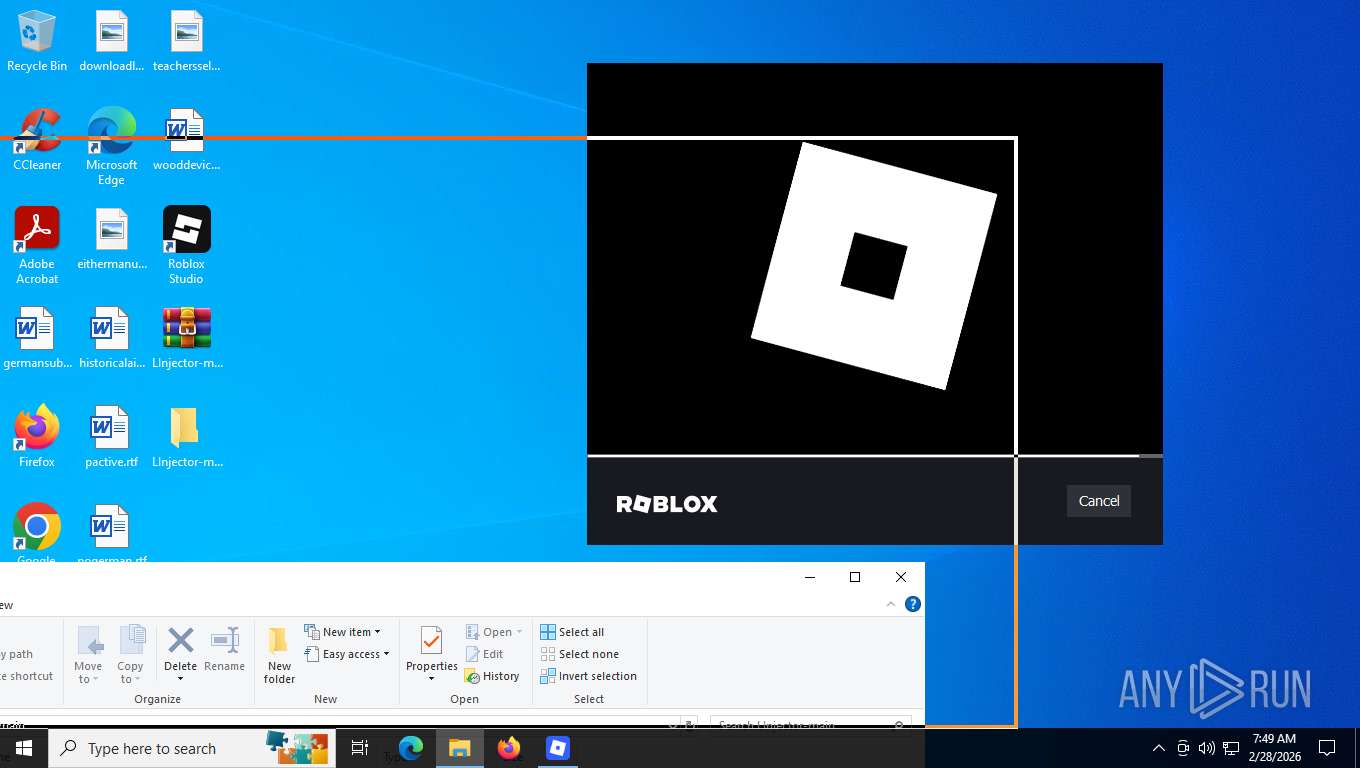Image resolution: width=1360 pixels, height=768 pixels.
Task: Switch to Roblox taskbar button
Action: [558, 748]
